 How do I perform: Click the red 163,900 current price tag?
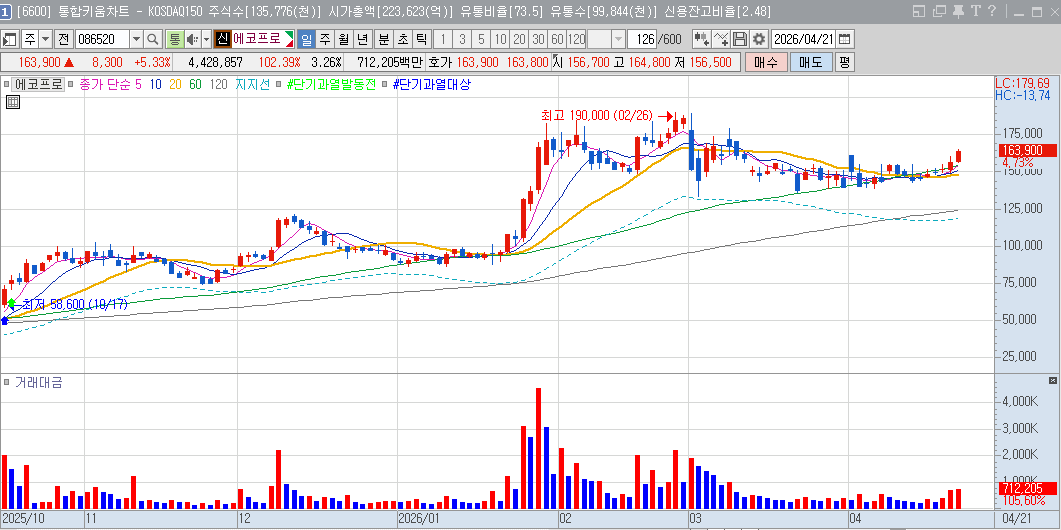point(1026,150)
